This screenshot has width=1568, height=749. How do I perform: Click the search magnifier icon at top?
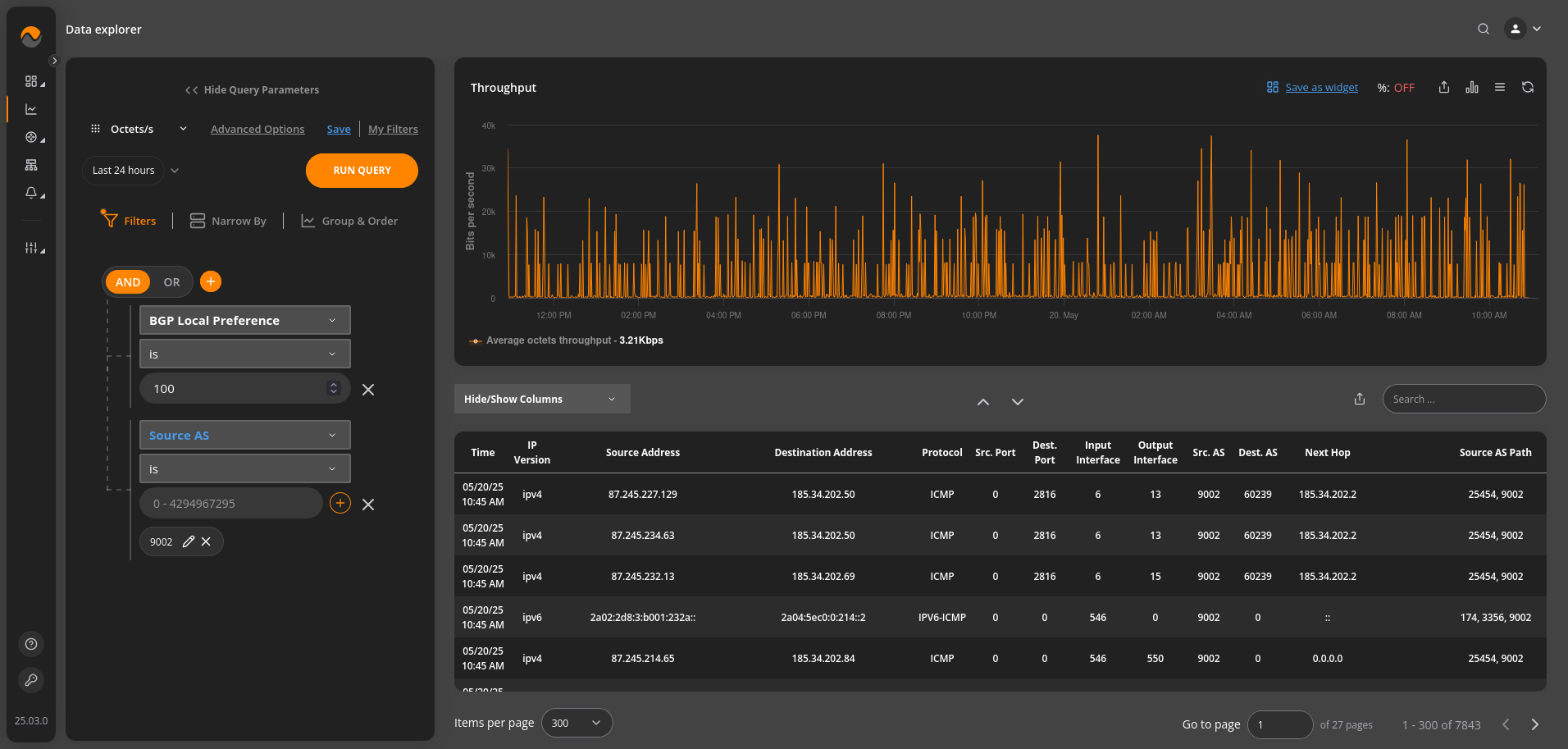(1483, 29)
